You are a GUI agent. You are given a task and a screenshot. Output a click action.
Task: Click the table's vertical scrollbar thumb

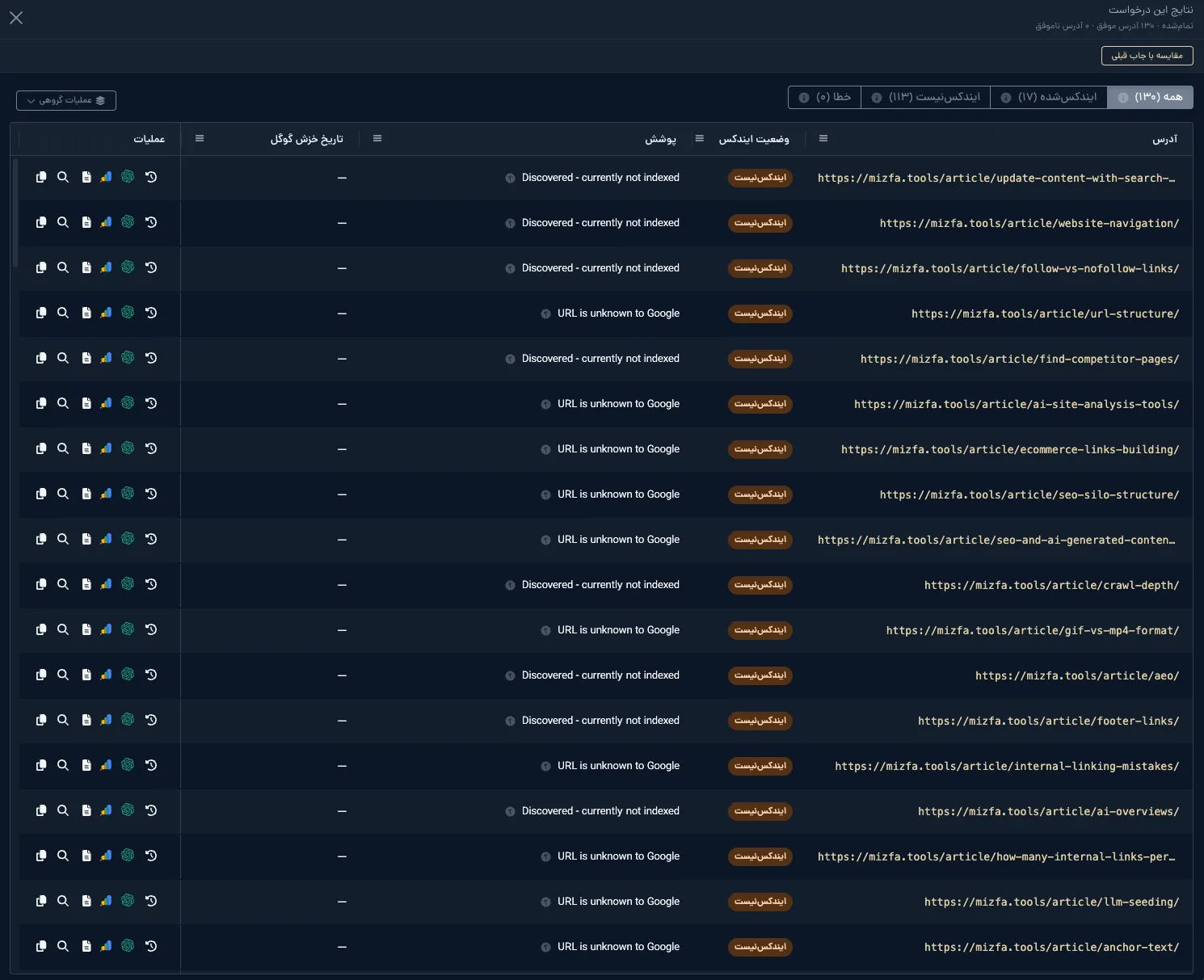(x=15, y=212)
